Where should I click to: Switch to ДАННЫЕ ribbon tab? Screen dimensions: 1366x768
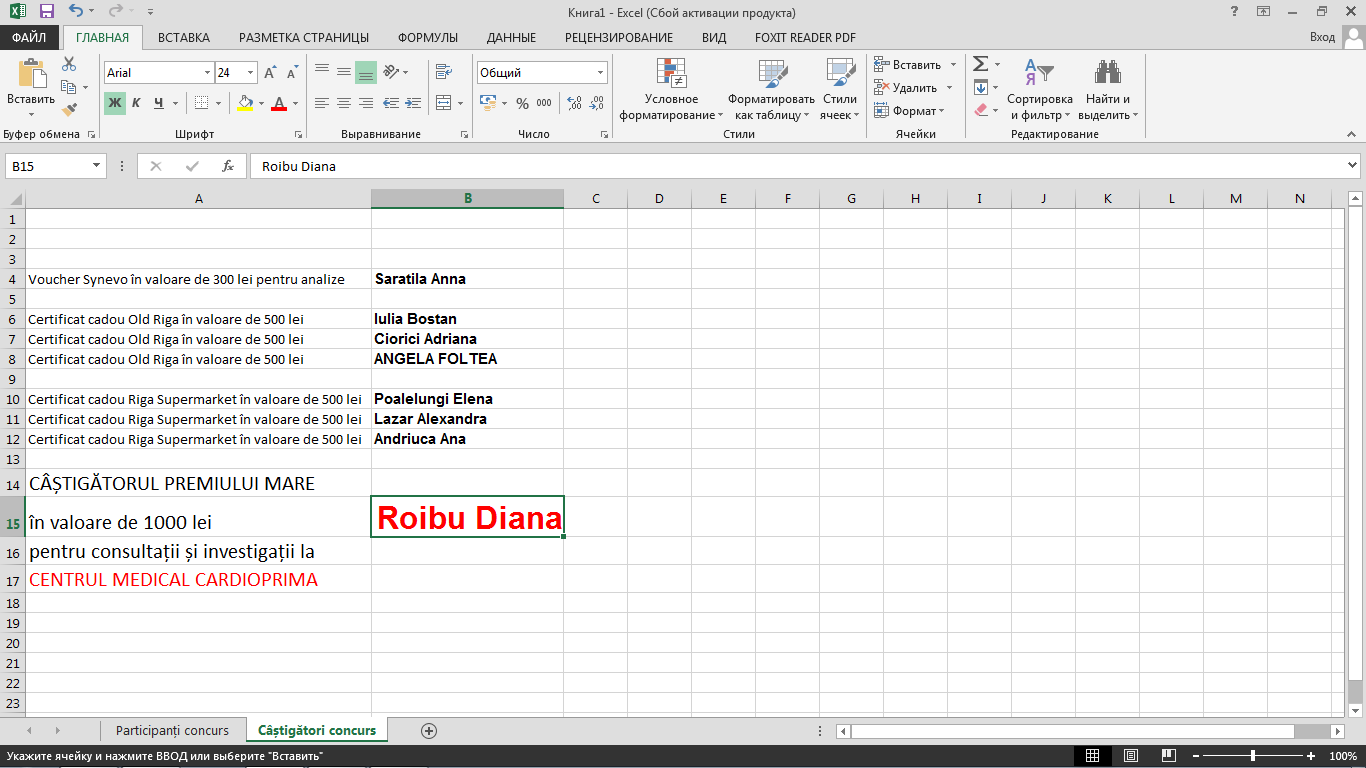[511, 38]
